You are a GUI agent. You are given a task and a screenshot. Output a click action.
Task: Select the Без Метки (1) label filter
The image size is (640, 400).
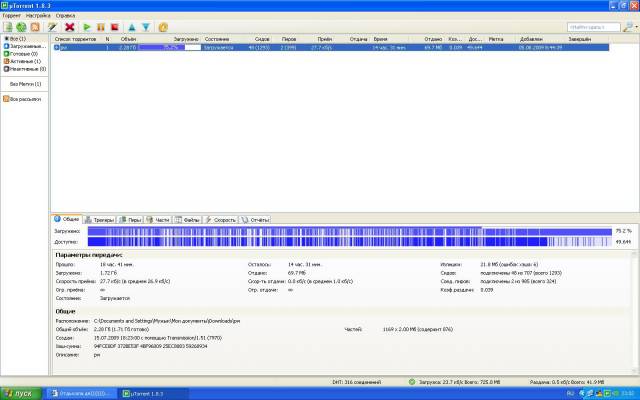pos(25,84)
